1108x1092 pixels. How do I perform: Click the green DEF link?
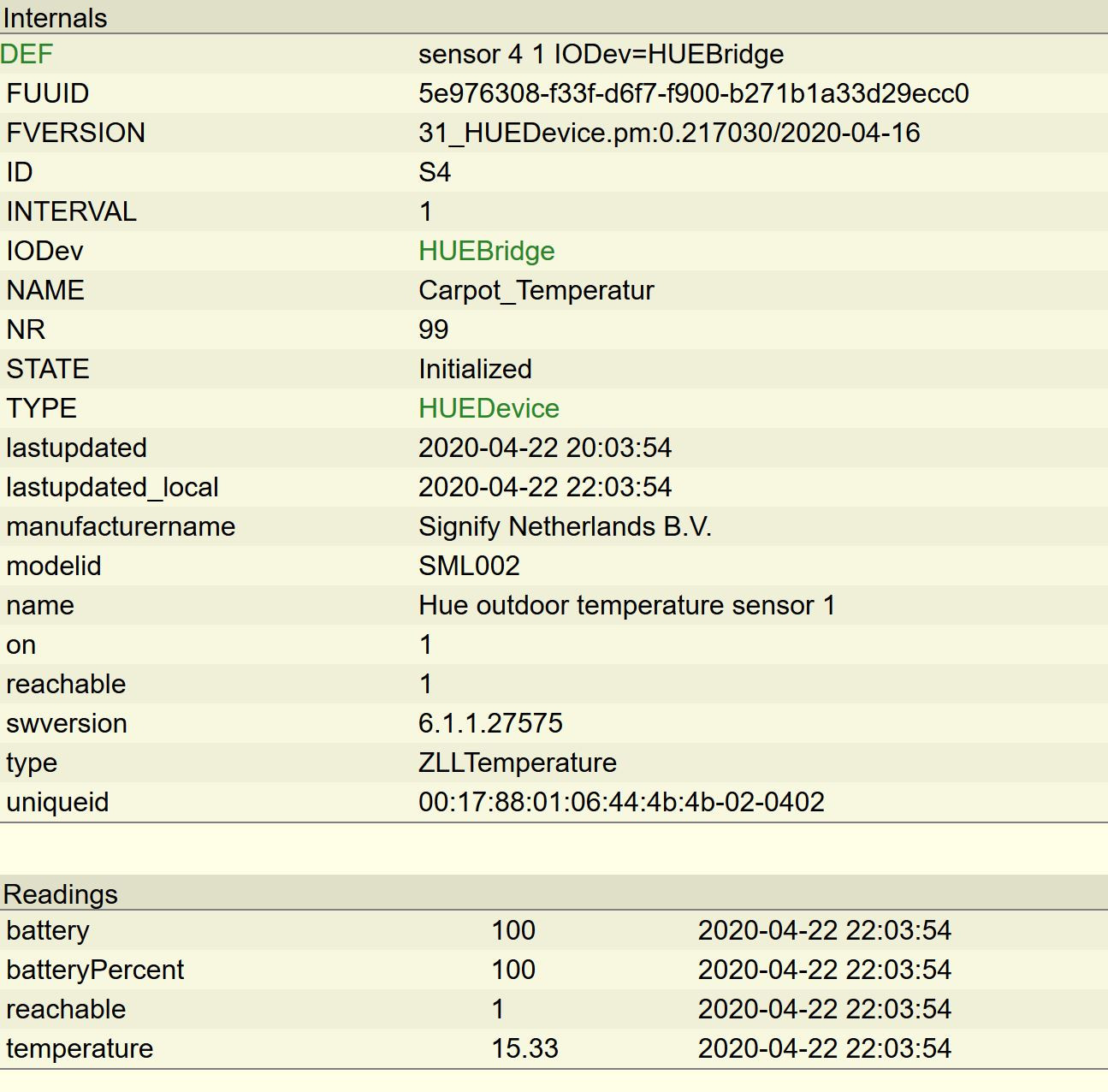click(x=27, y=55)
